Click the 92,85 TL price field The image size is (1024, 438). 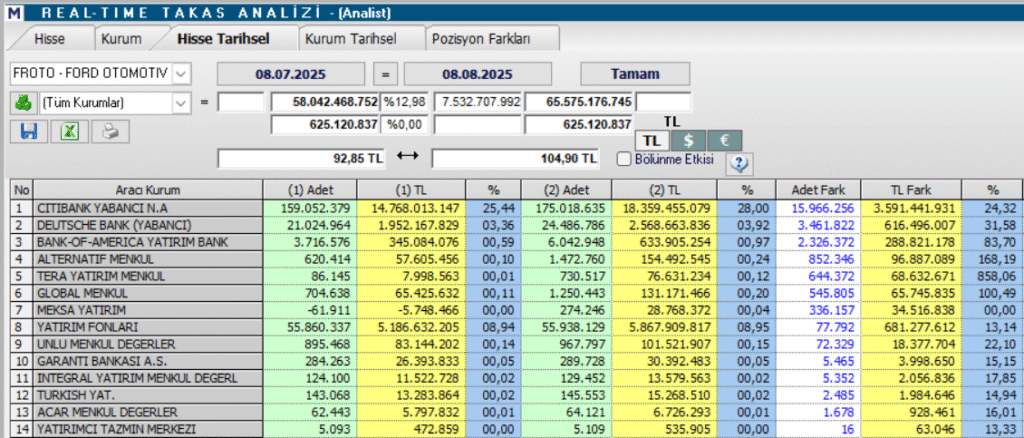point(302,158)
